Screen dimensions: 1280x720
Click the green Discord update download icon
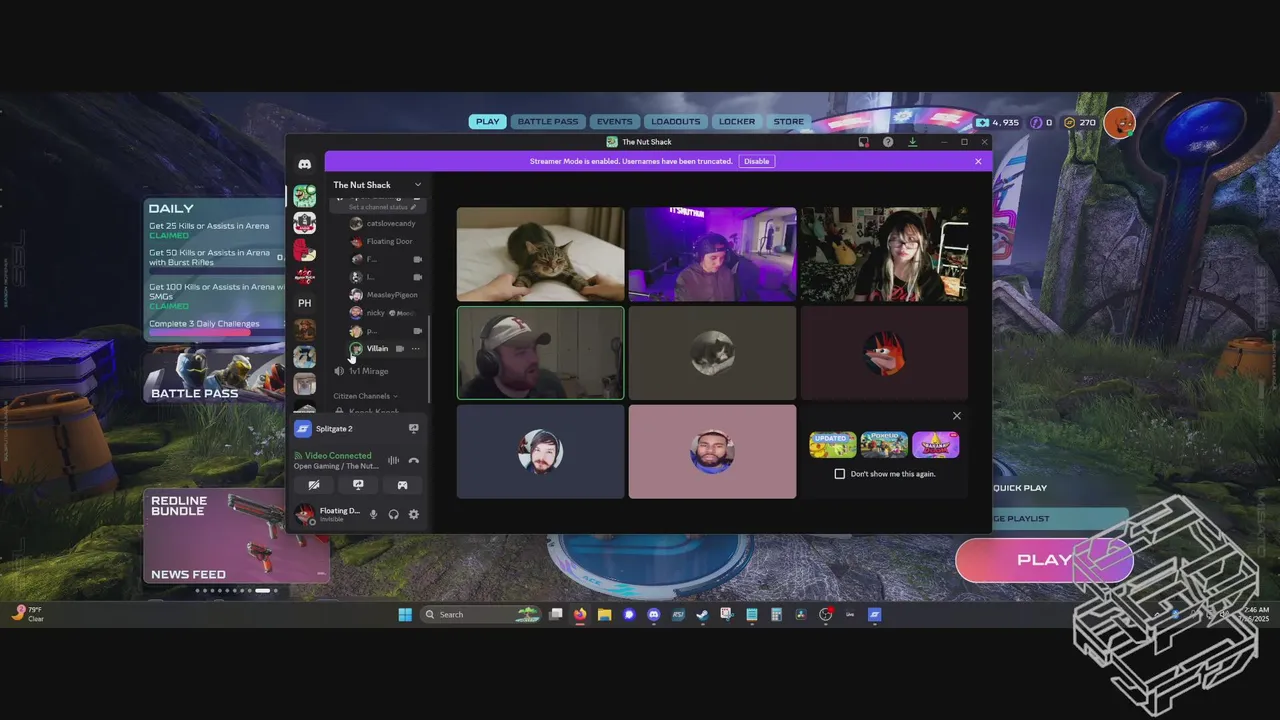coord(912,142)
